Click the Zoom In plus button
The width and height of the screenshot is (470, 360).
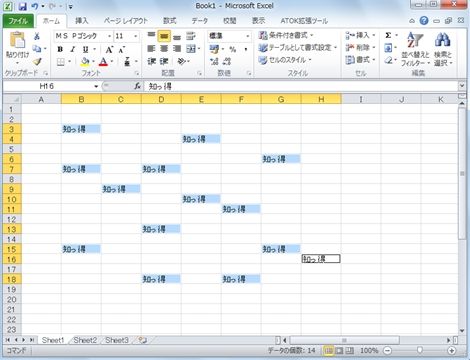[451, 350]
